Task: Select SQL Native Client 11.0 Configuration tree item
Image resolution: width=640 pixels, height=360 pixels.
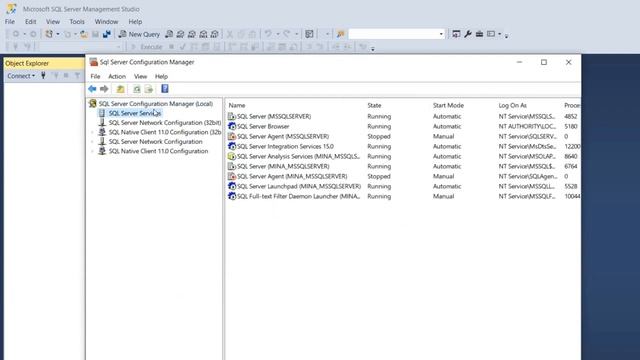Action: 158,151
